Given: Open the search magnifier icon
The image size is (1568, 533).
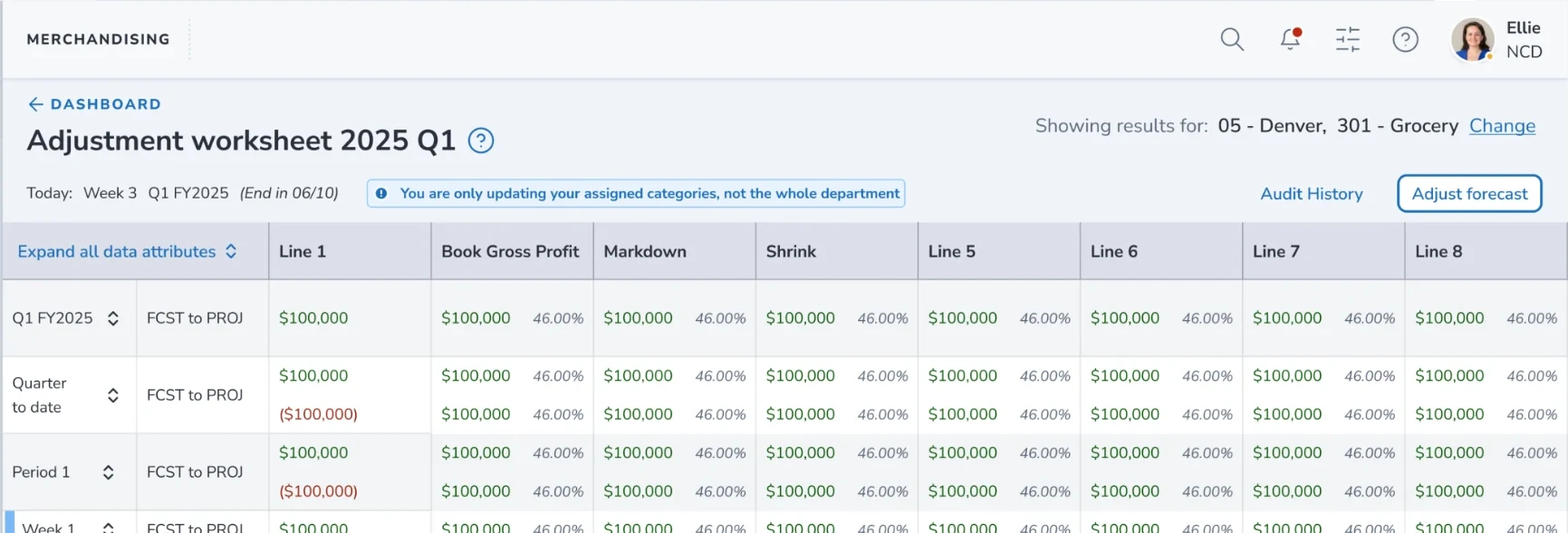Looking at the screenshot, I should (x=1232, y=39).
